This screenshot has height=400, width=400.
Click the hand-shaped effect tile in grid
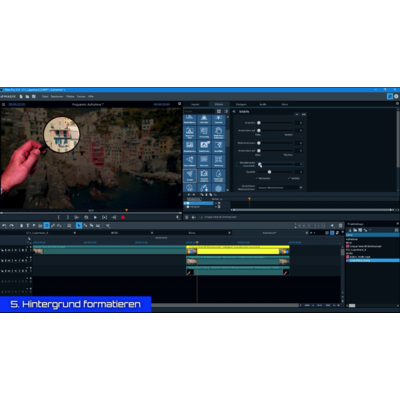[218, 131]
